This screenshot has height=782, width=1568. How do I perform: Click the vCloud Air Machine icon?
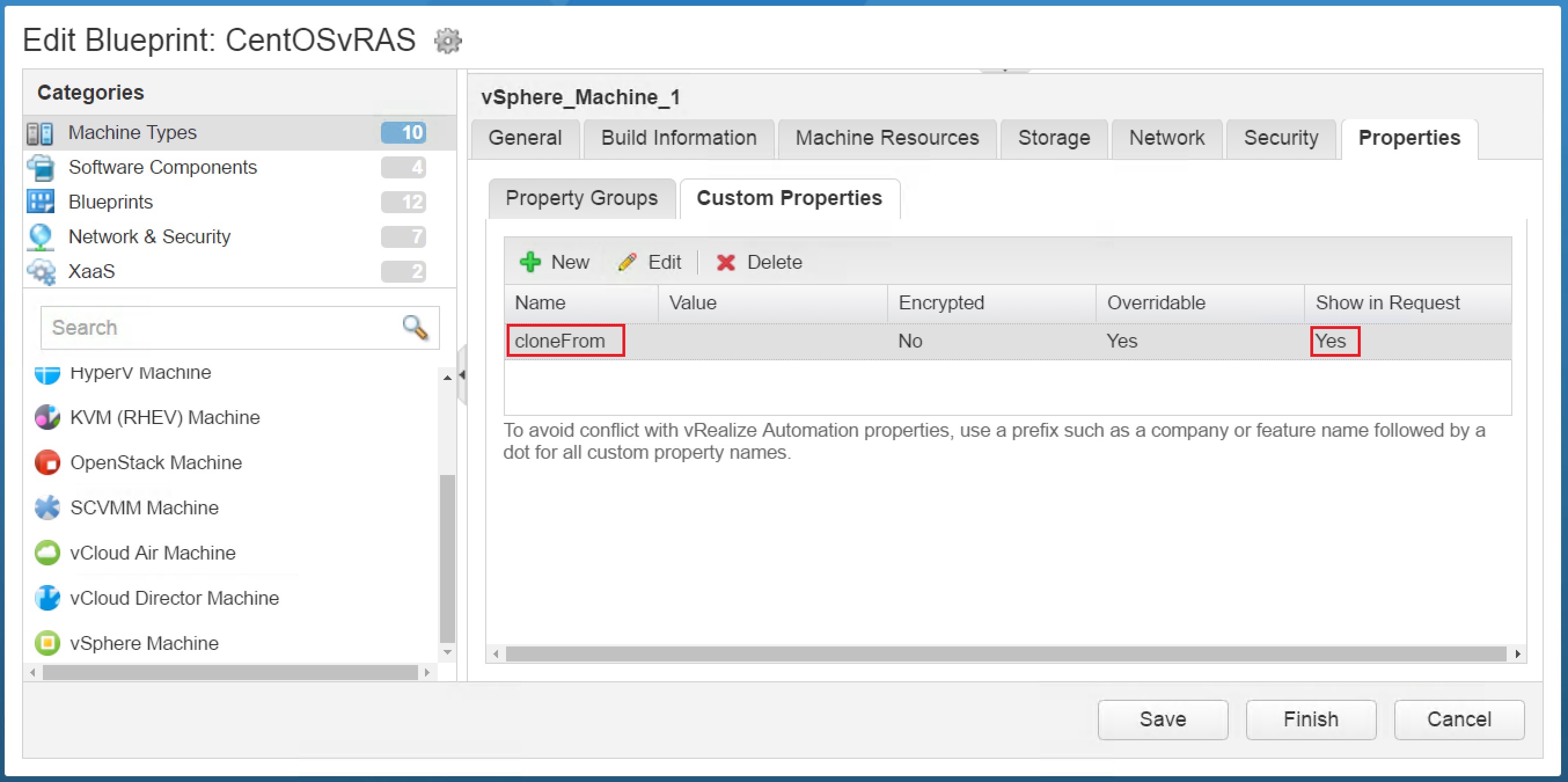47,553
